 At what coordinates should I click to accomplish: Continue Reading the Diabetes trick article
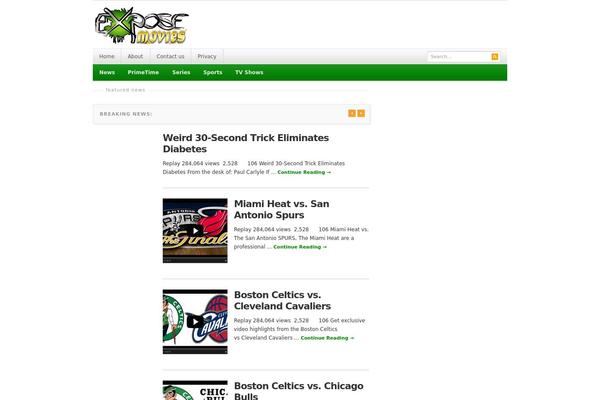(304, 172)
